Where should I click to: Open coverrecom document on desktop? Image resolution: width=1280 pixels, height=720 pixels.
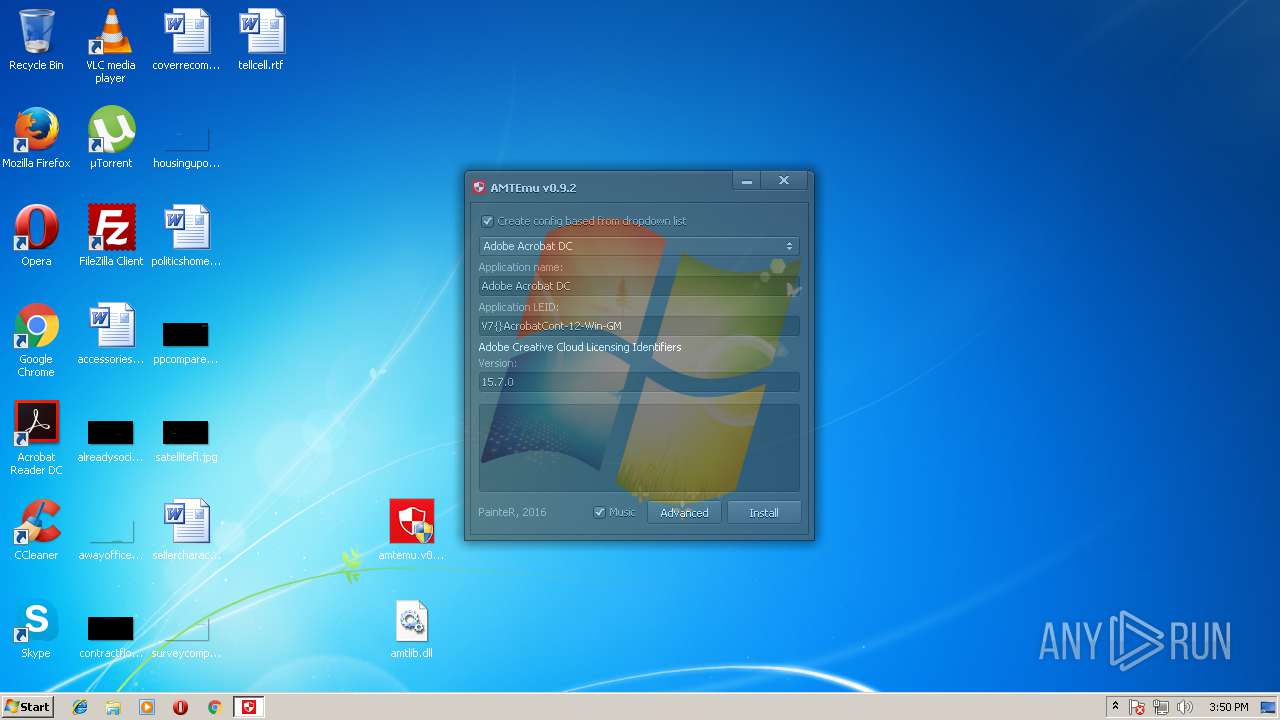tap(186, 40)
